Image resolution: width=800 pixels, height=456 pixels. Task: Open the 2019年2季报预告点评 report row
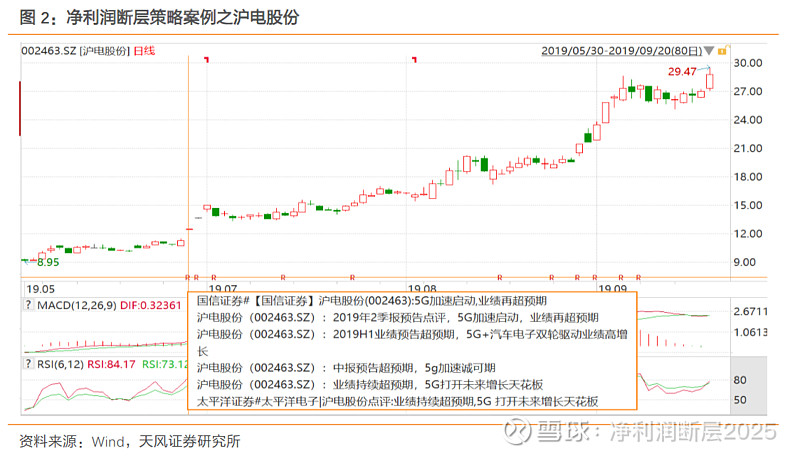(397, 318)
